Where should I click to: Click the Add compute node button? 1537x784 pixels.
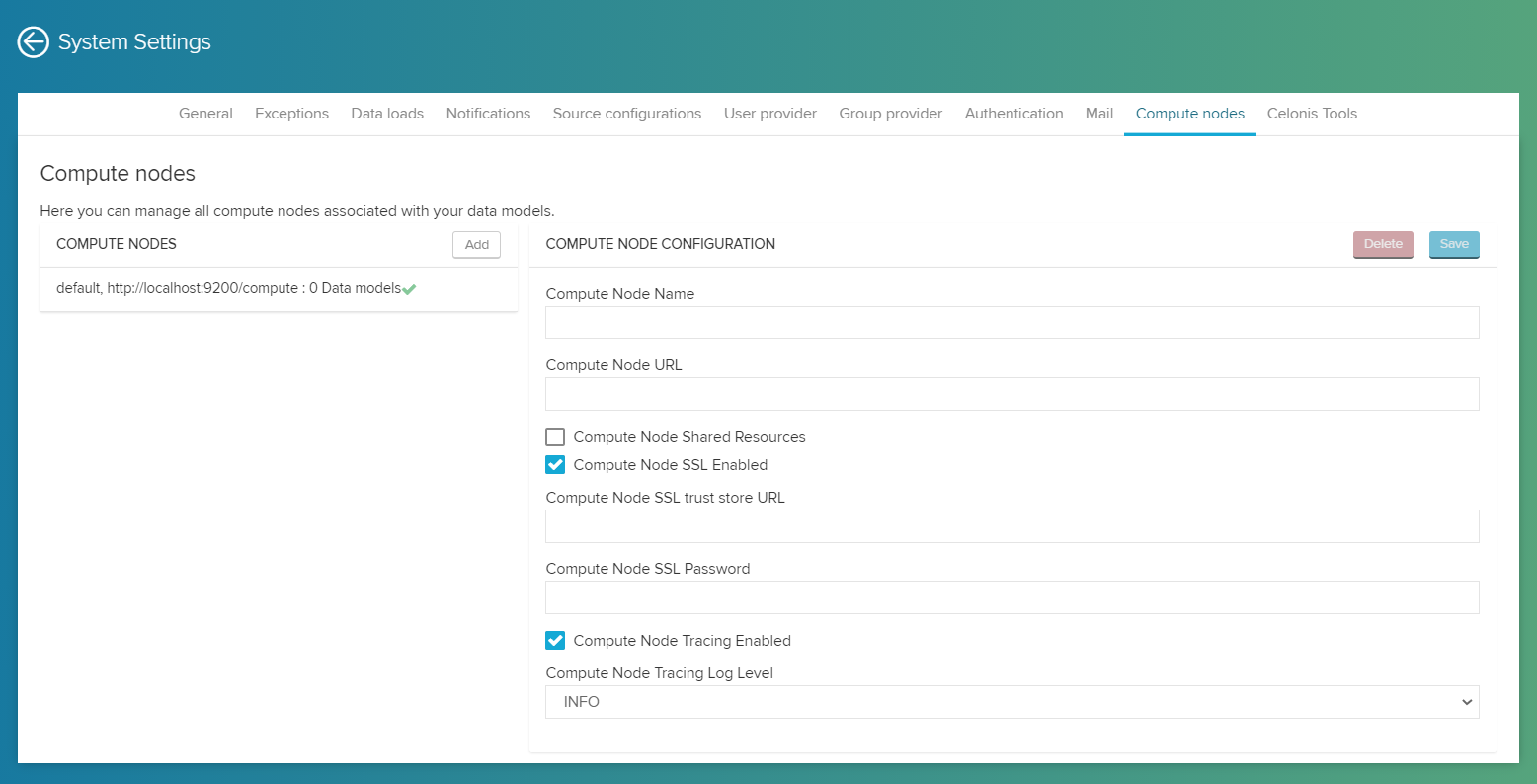476,245
